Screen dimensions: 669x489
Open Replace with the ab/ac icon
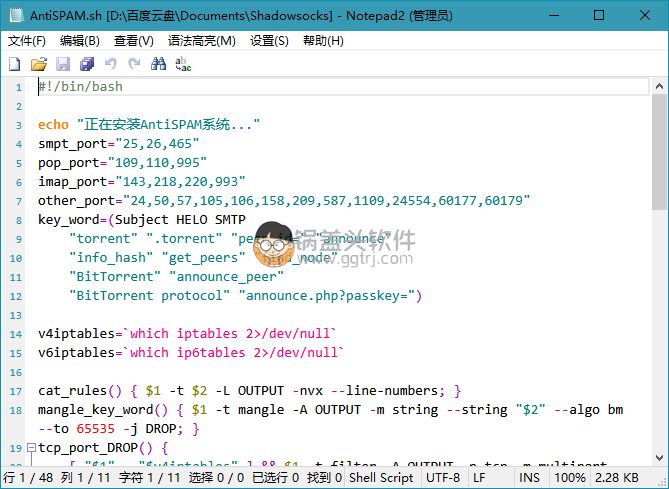click(183, 64)
